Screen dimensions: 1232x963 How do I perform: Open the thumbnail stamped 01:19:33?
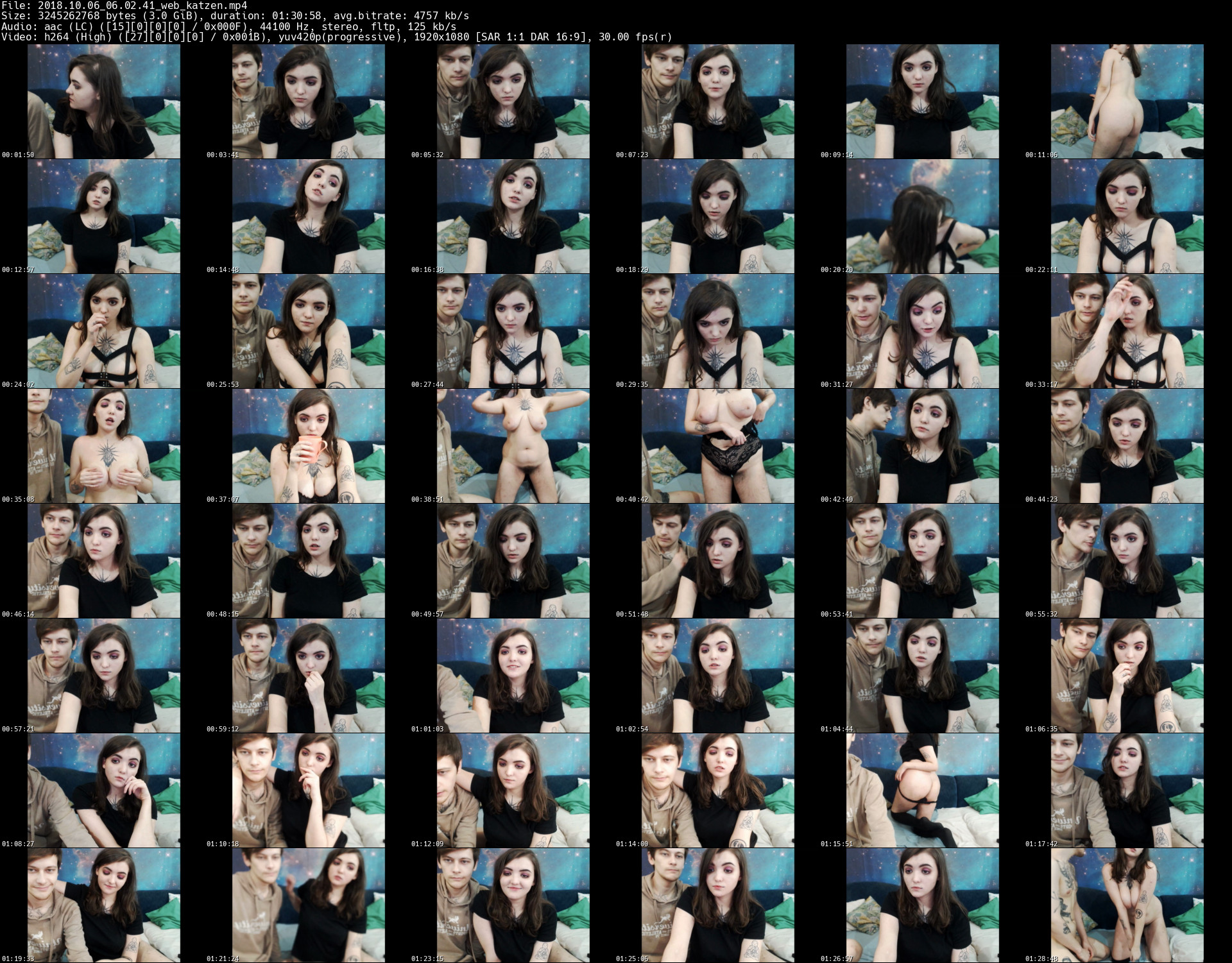pyautogui.click(x=104, y=905)
